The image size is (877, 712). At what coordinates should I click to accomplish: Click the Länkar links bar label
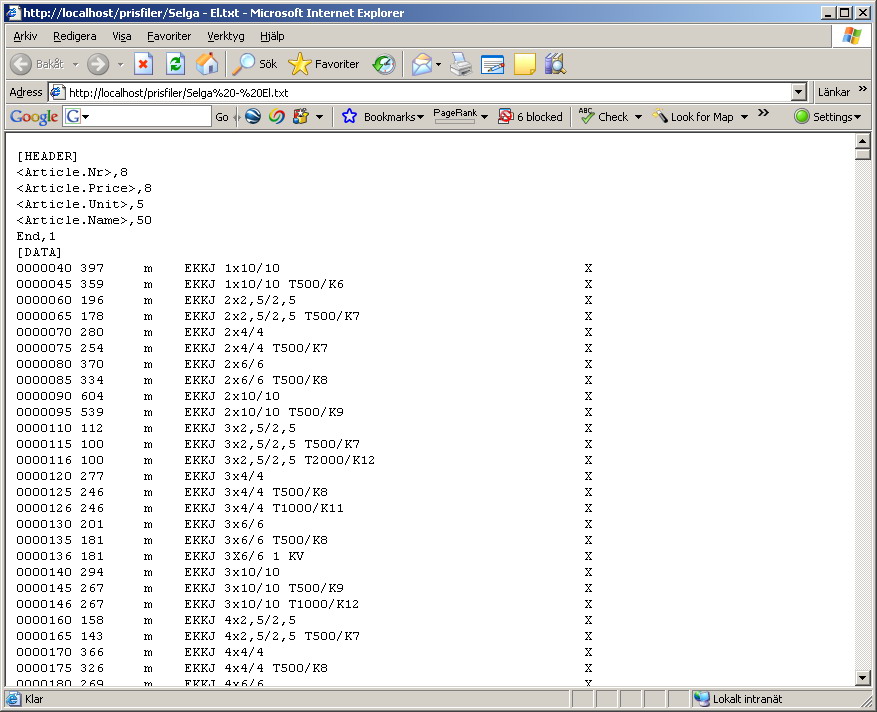[833, 92]
